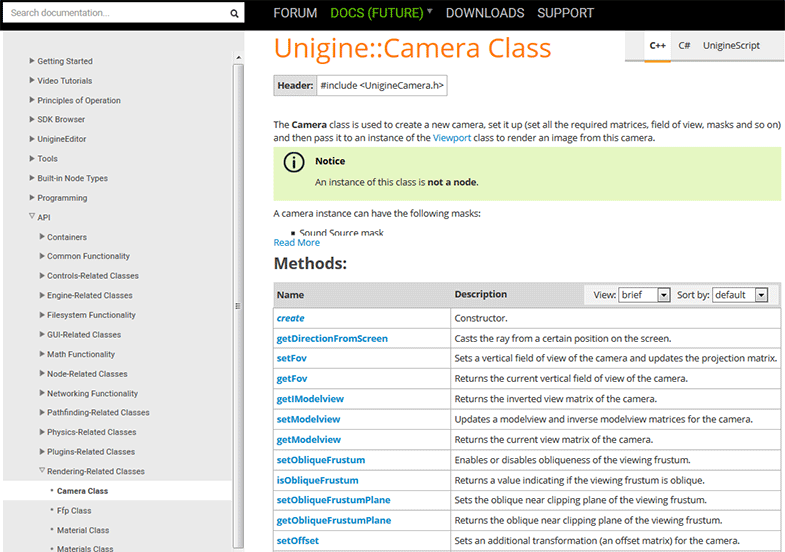Click the sidebar scrollbar up arrow

(238, 58)
